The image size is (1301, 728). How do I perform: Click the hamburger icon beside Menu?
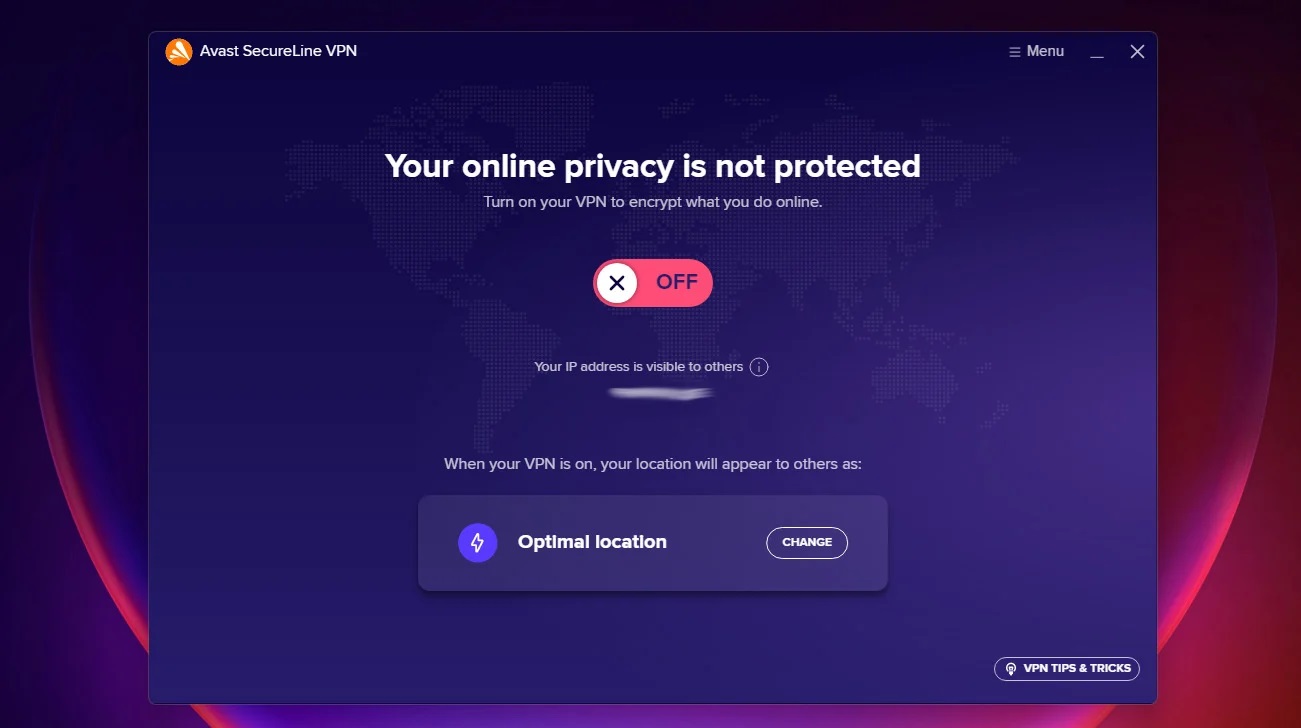pos(1014,51)
